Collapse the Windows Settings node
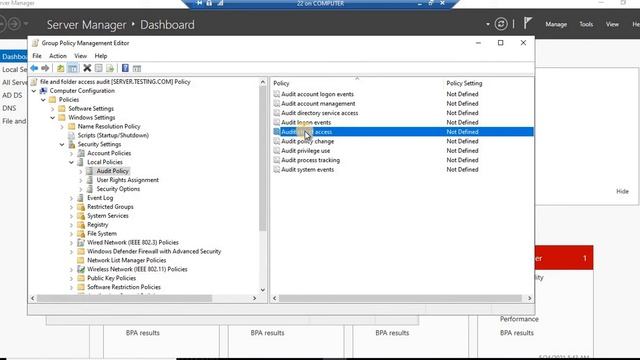Image resolution: width=640 pixels, height=360 pixels. 53,118
